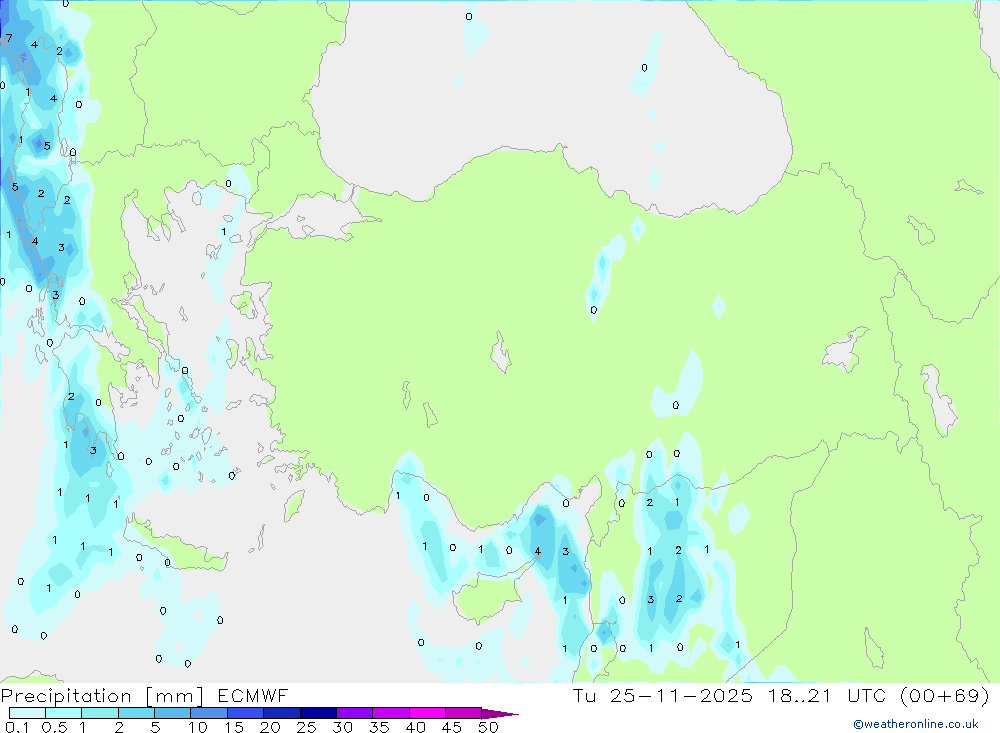Viewport: 1000px width, 733px height.
Task: Click the '(00+69)' forecast offset text
Action: coord(945,695)
